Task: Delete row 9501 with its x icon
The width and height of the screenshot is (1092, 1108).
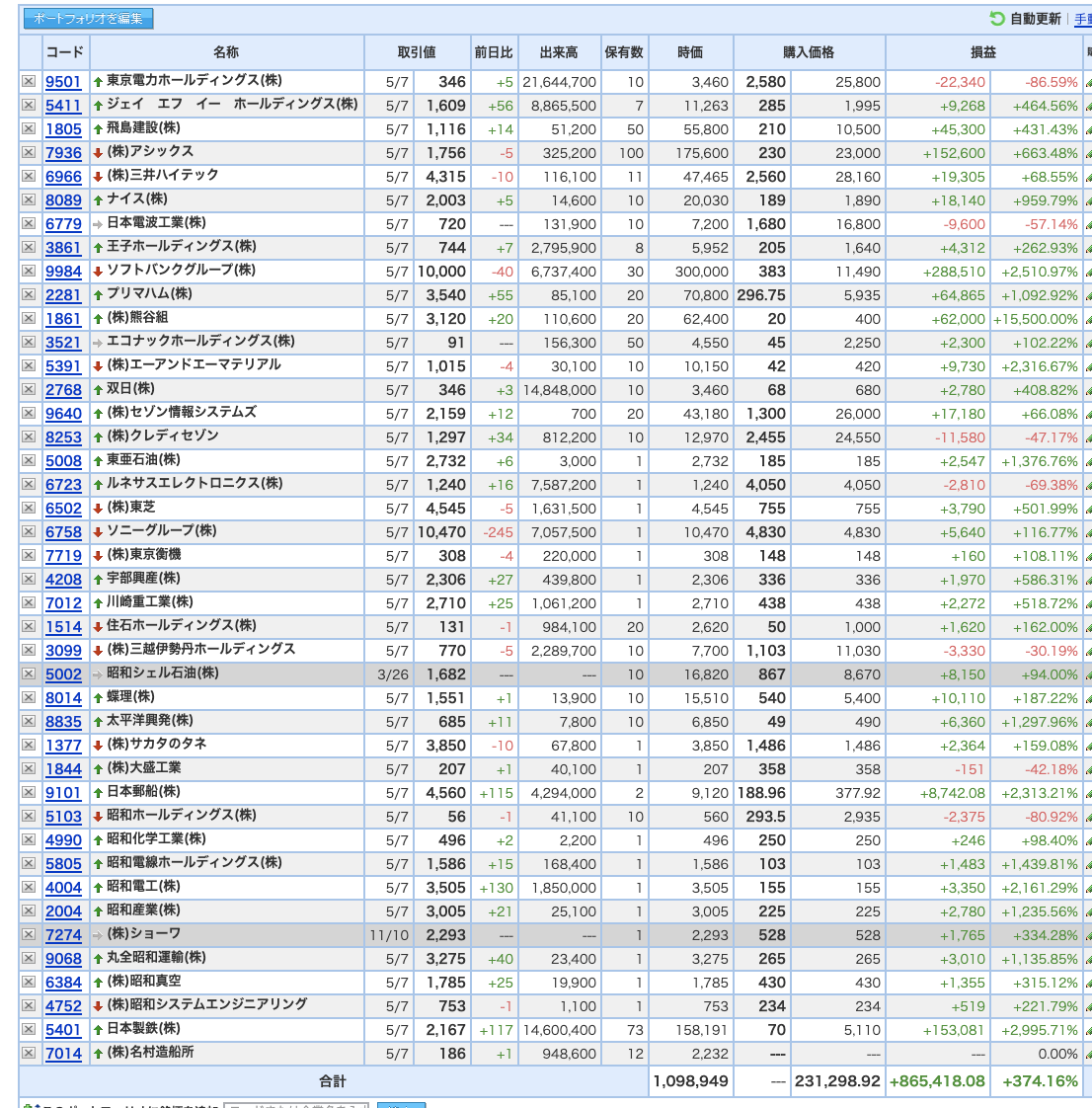Action: click(x=29, y=81)
